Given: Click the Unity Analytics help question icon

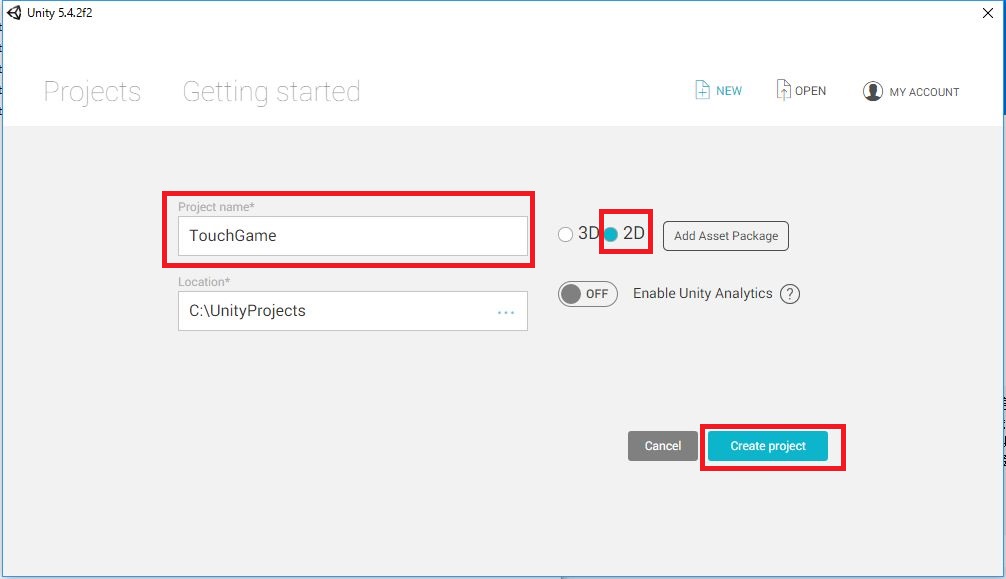Looking at the screenshot, I should (x=790, y=294).
